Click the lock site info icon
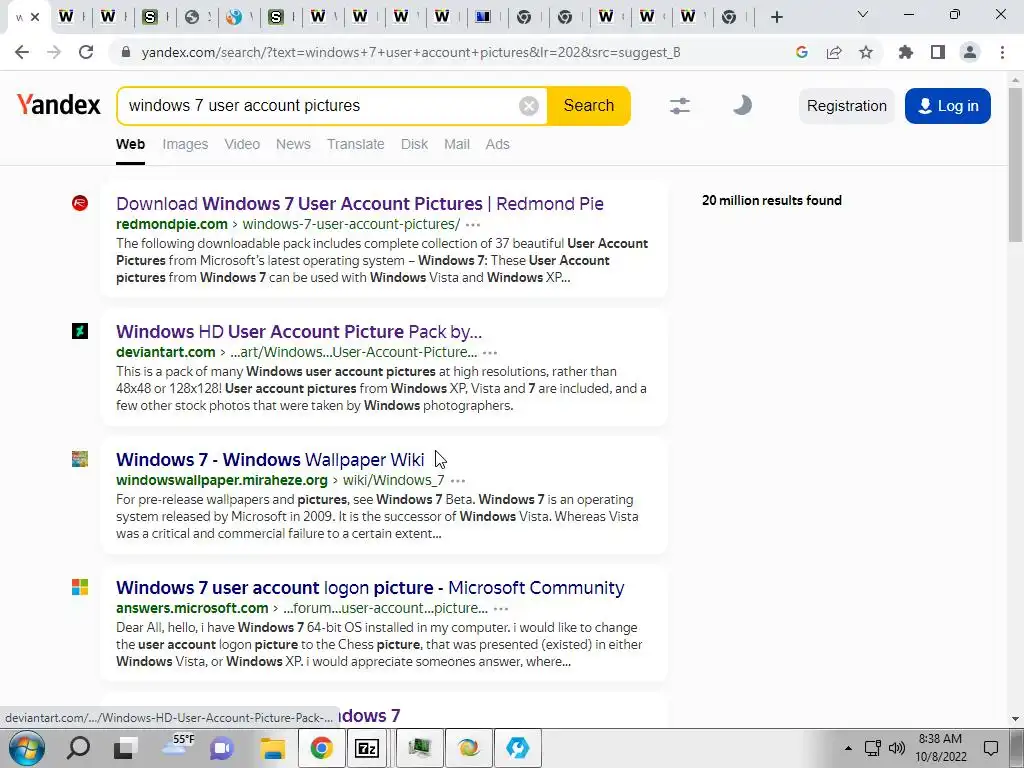1024x768 pixels. click(x=126, y=52)
